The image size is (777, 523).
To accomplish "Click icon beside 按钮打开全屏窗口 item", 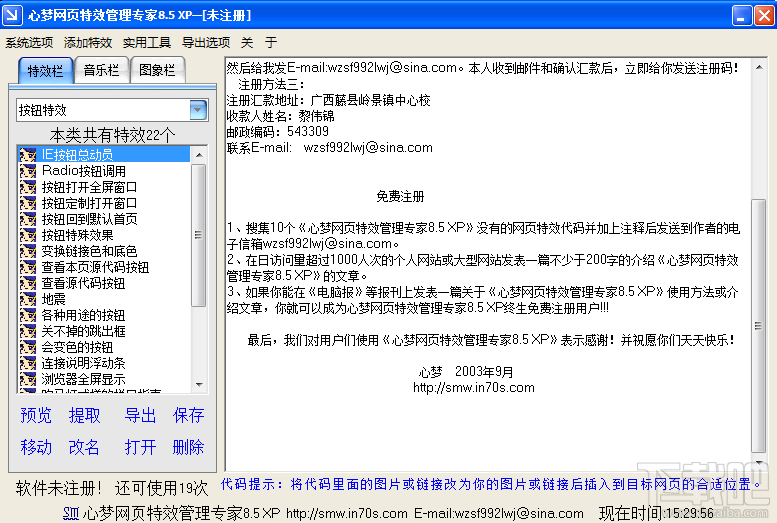I will coord(28,187).
